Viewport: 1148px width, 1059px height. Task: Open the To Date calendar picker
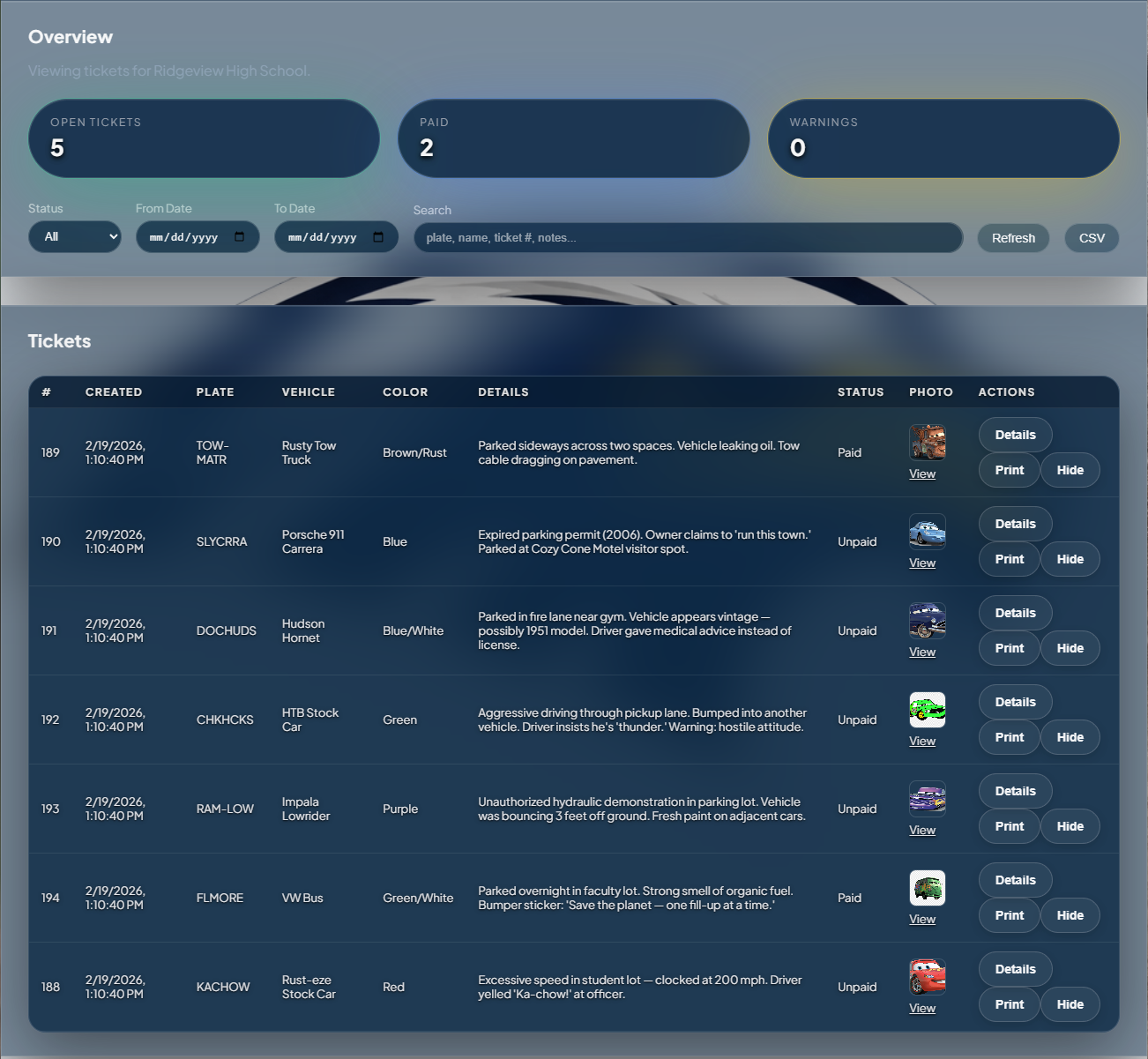click(378, 235)
